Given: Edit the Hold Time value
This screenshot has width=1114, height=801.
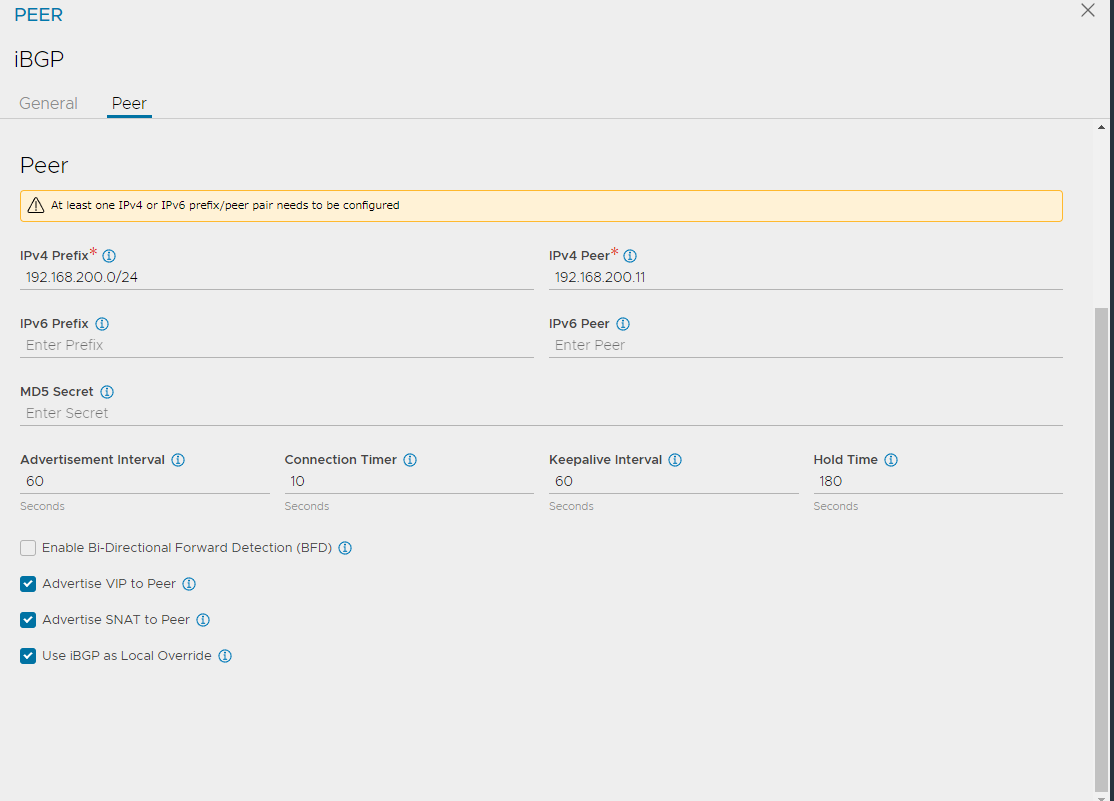Looking at the screenshot, I should click(938, 482).
